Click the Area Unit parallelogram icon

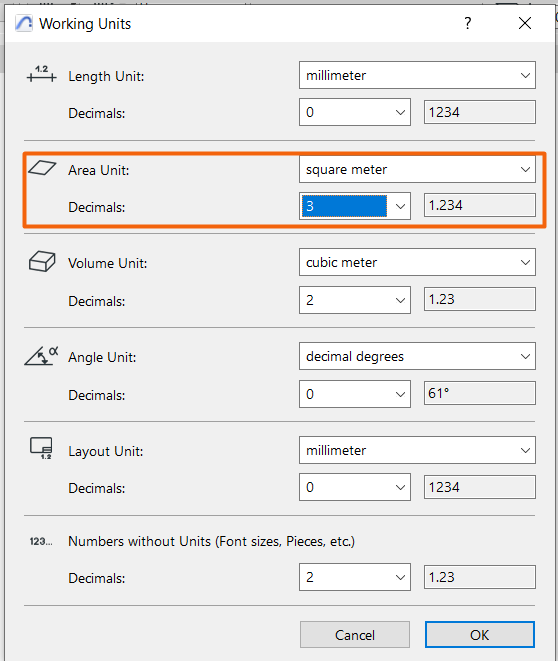42,168
